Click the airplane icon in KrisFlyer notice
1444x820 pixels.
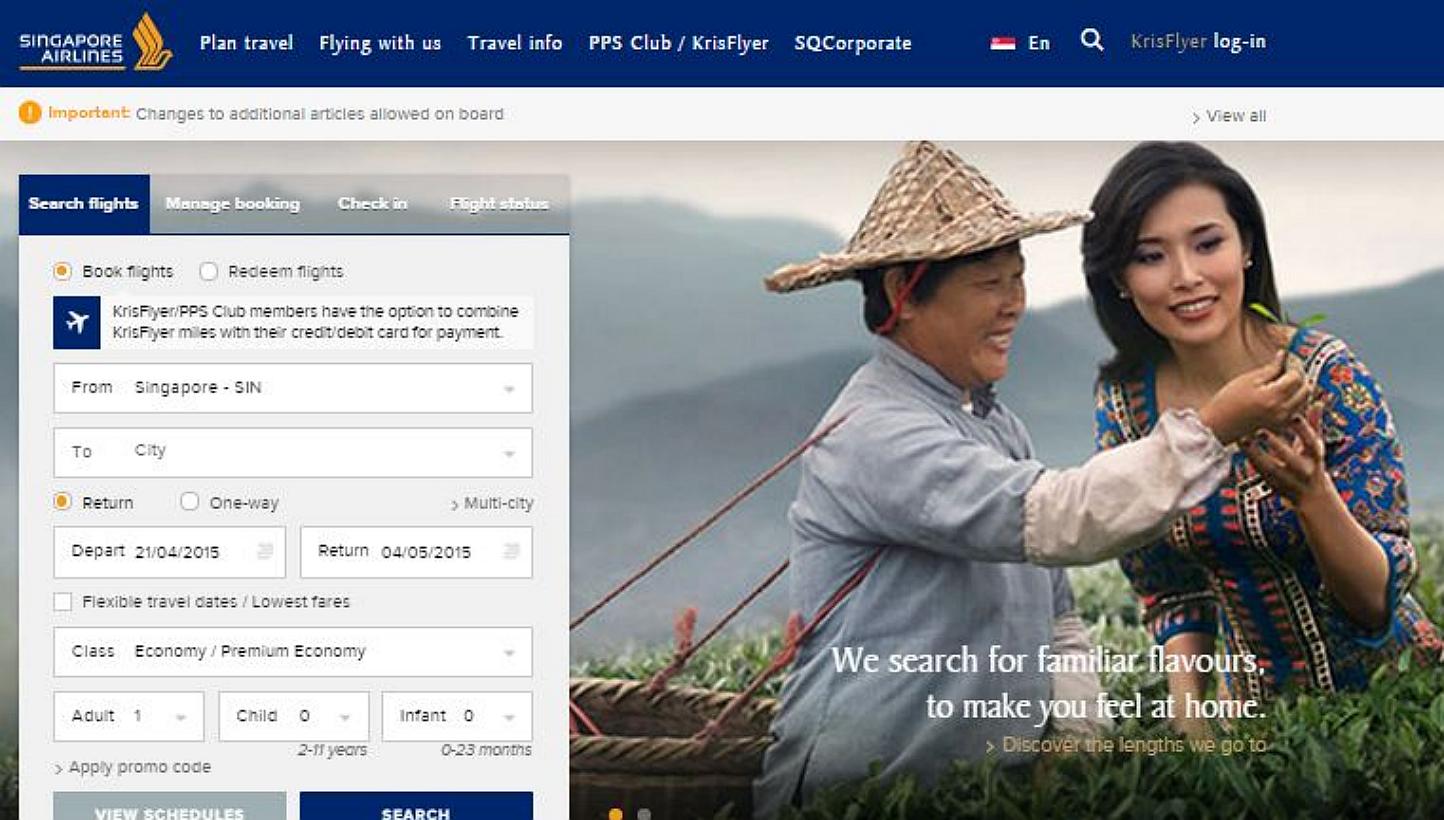77,323
